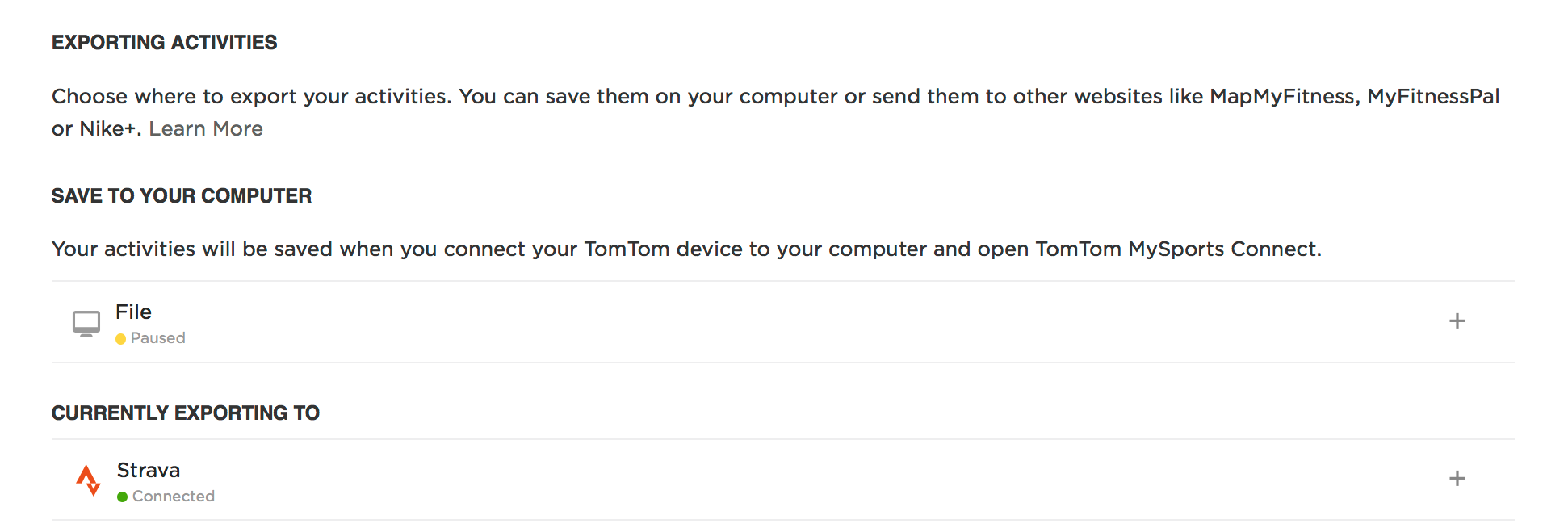Select the Strava row under CURRENTLY EXPORTING TO
The width and height of the screenshot is (1568, 528).
tap(149, 470)
